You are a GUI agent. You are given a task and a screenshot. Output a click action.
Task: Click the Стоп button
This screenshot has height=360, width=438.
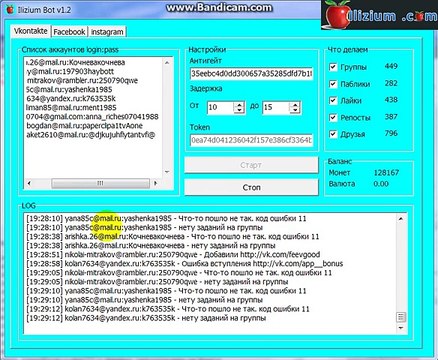coord(251,187)
